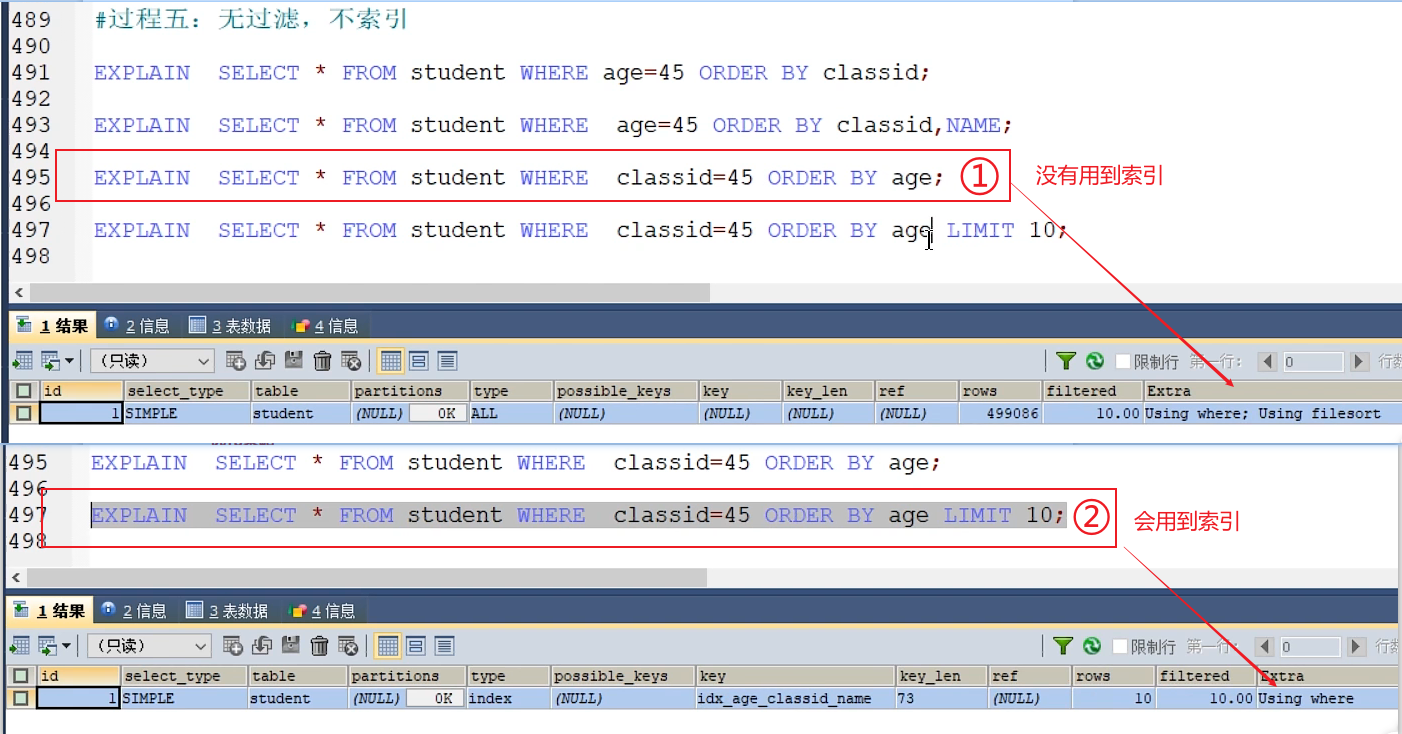The width and height of the screenshot is (1402, 734).
Task: Click the 'Using where; Using filesort' cell
Action: point(1272,413)
